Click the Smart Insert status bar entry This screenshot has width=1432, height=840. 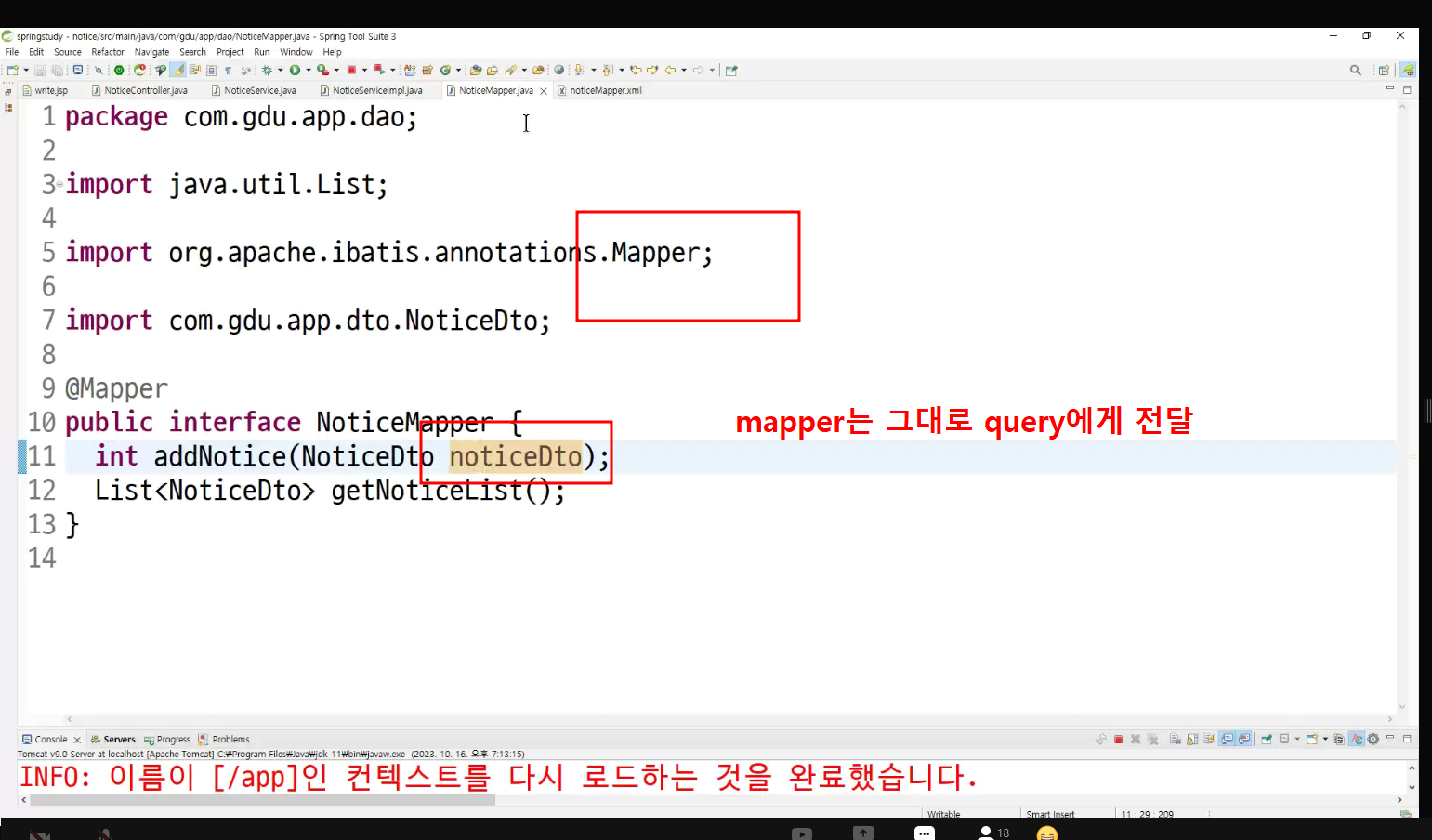(x=1050, y=814)
